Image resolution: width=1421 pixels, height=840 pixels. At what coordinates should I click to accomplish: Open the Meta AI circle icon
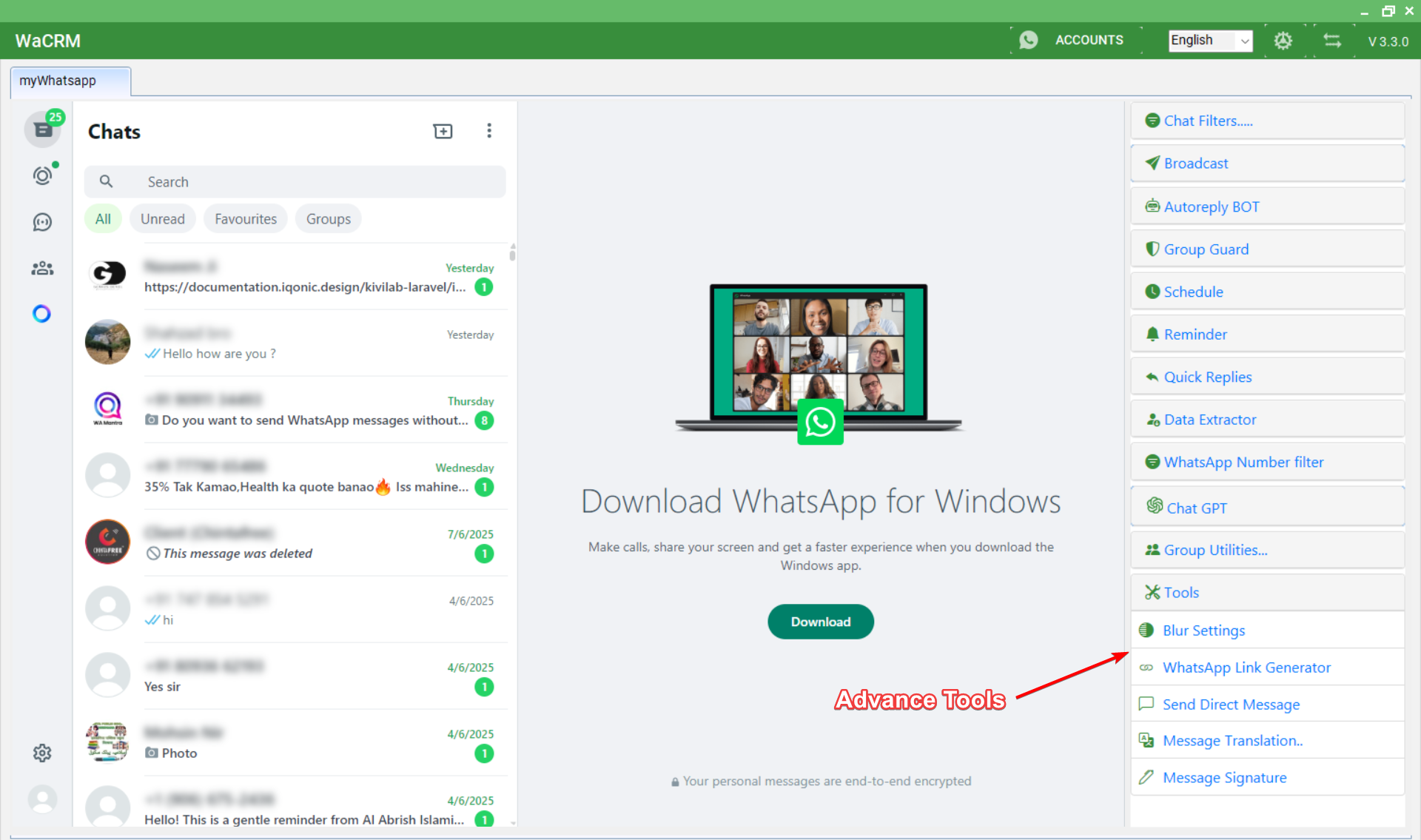coord(42,314)
